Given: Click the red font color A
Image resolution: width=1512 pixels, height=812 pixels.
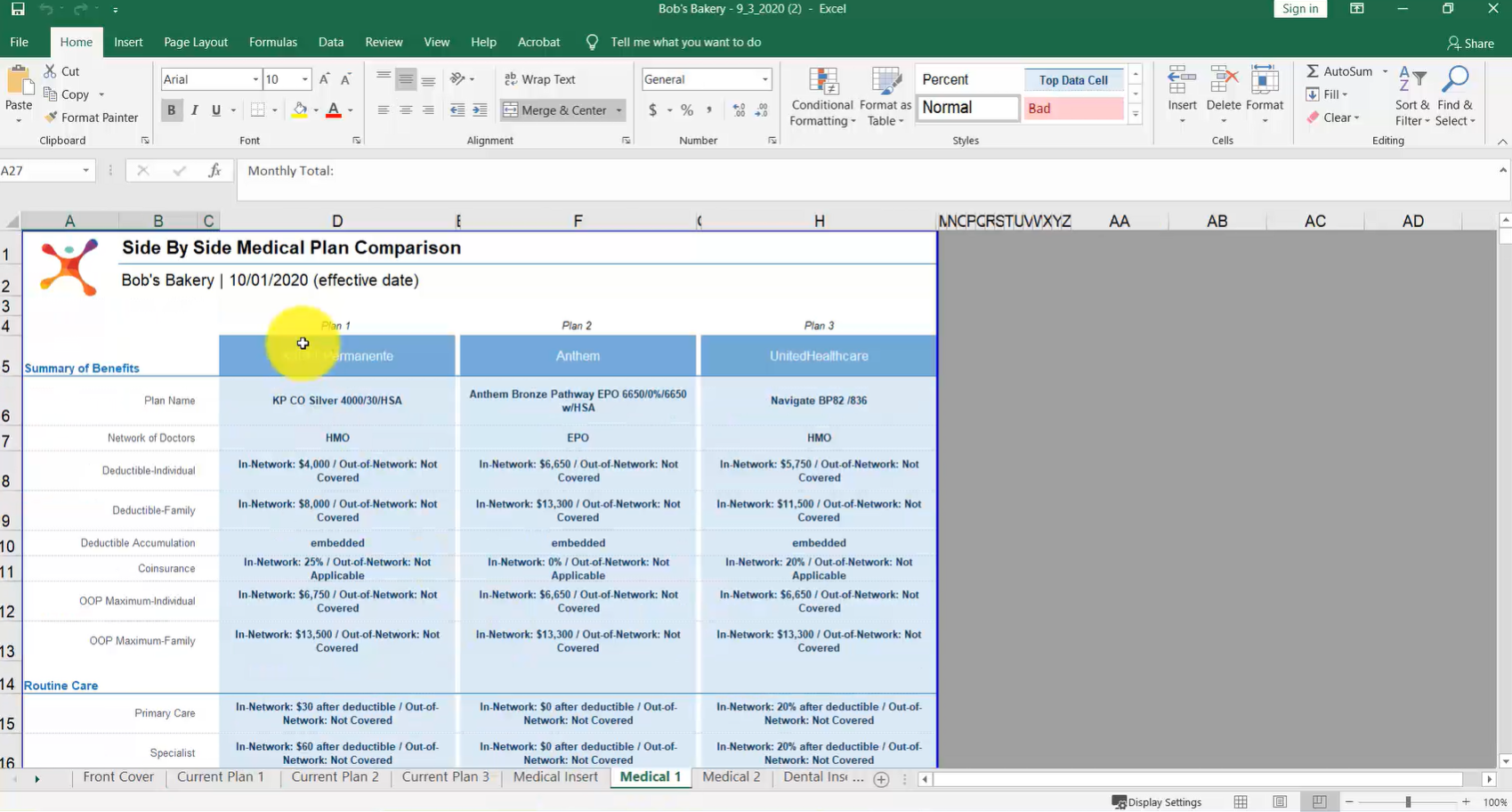Looking at the screenshot, I should tap(334, 110).
